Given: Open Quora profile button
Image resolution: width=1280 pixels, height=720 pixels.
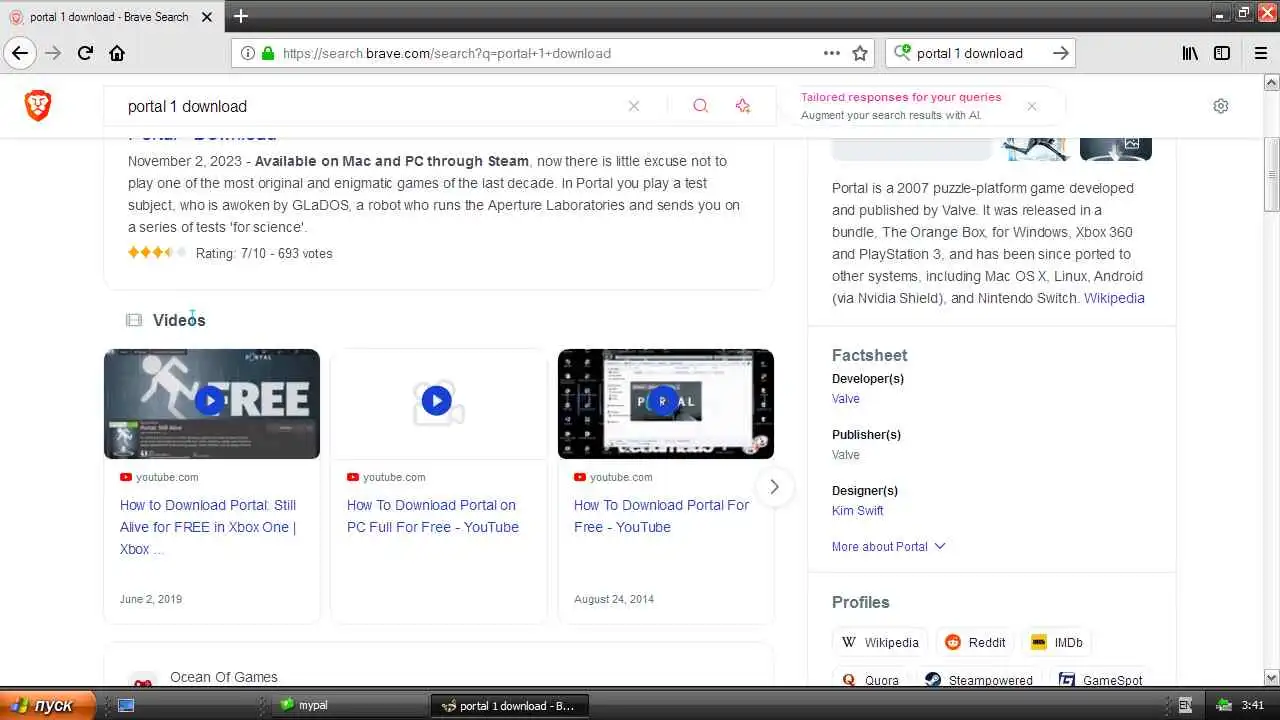Looking at the screenshot, I should coord(870,679).
